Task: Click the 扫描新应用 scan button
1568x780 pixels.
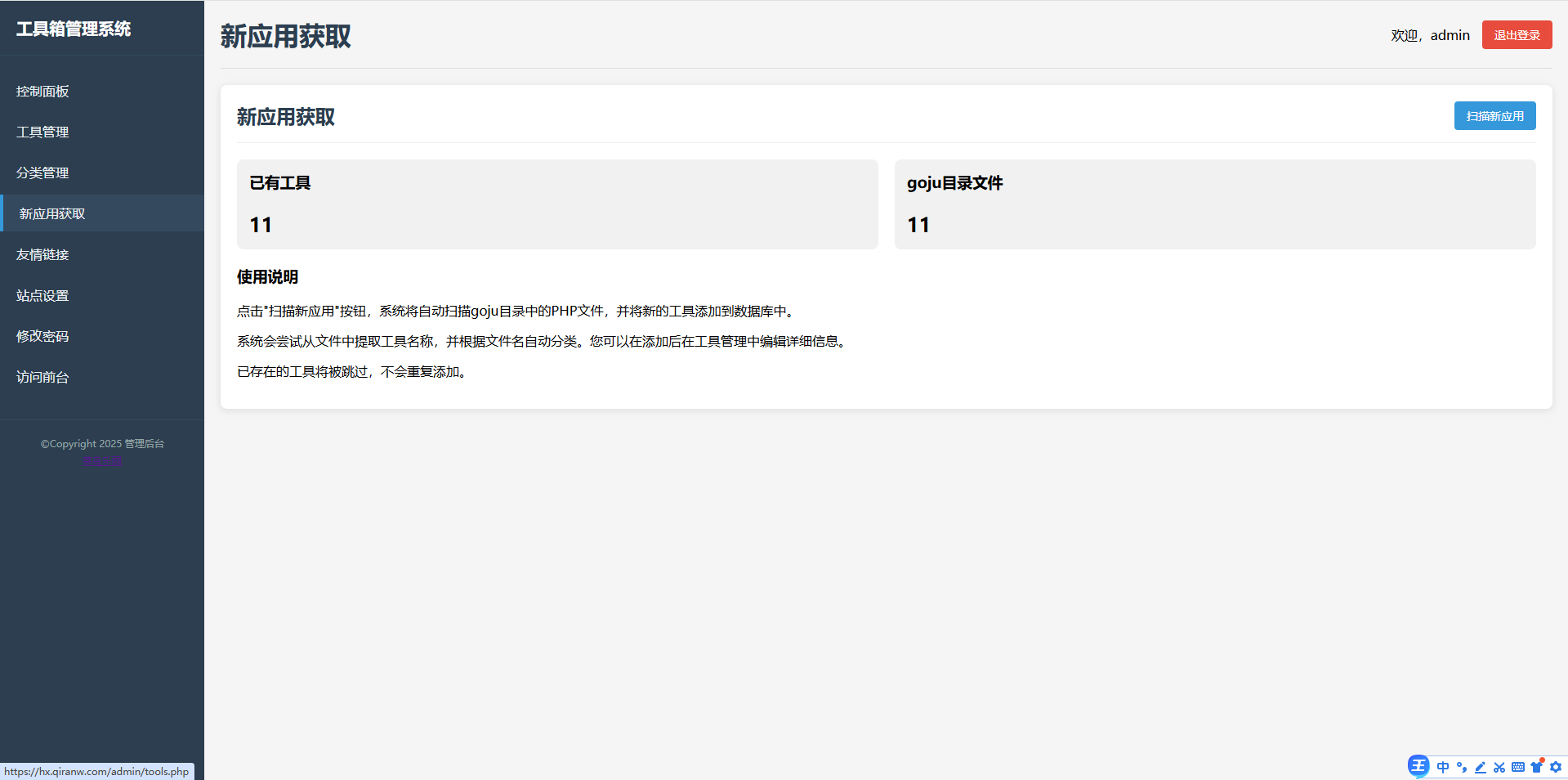Action: [1494, 115]
